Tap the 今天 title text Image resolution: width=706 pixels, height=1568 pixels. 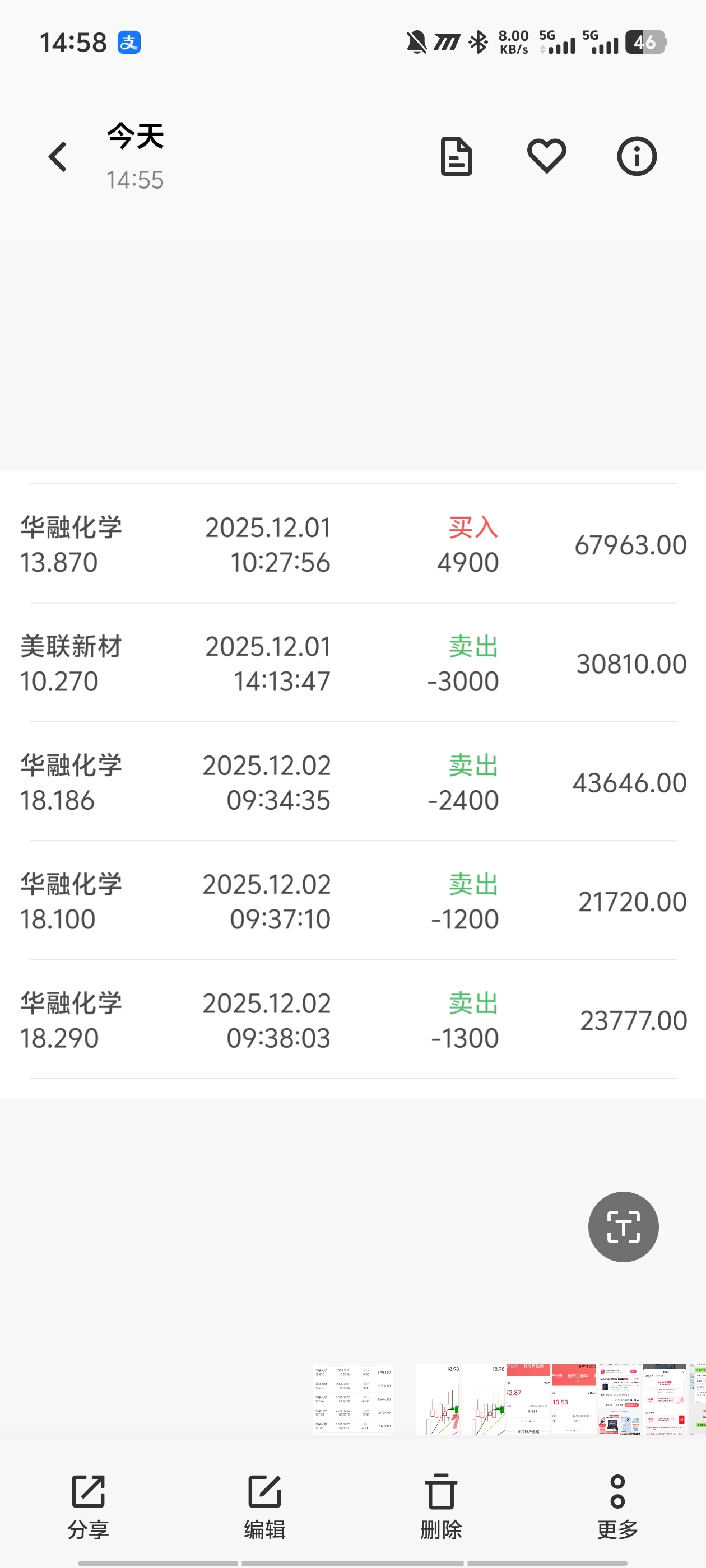tap(135, 136)
